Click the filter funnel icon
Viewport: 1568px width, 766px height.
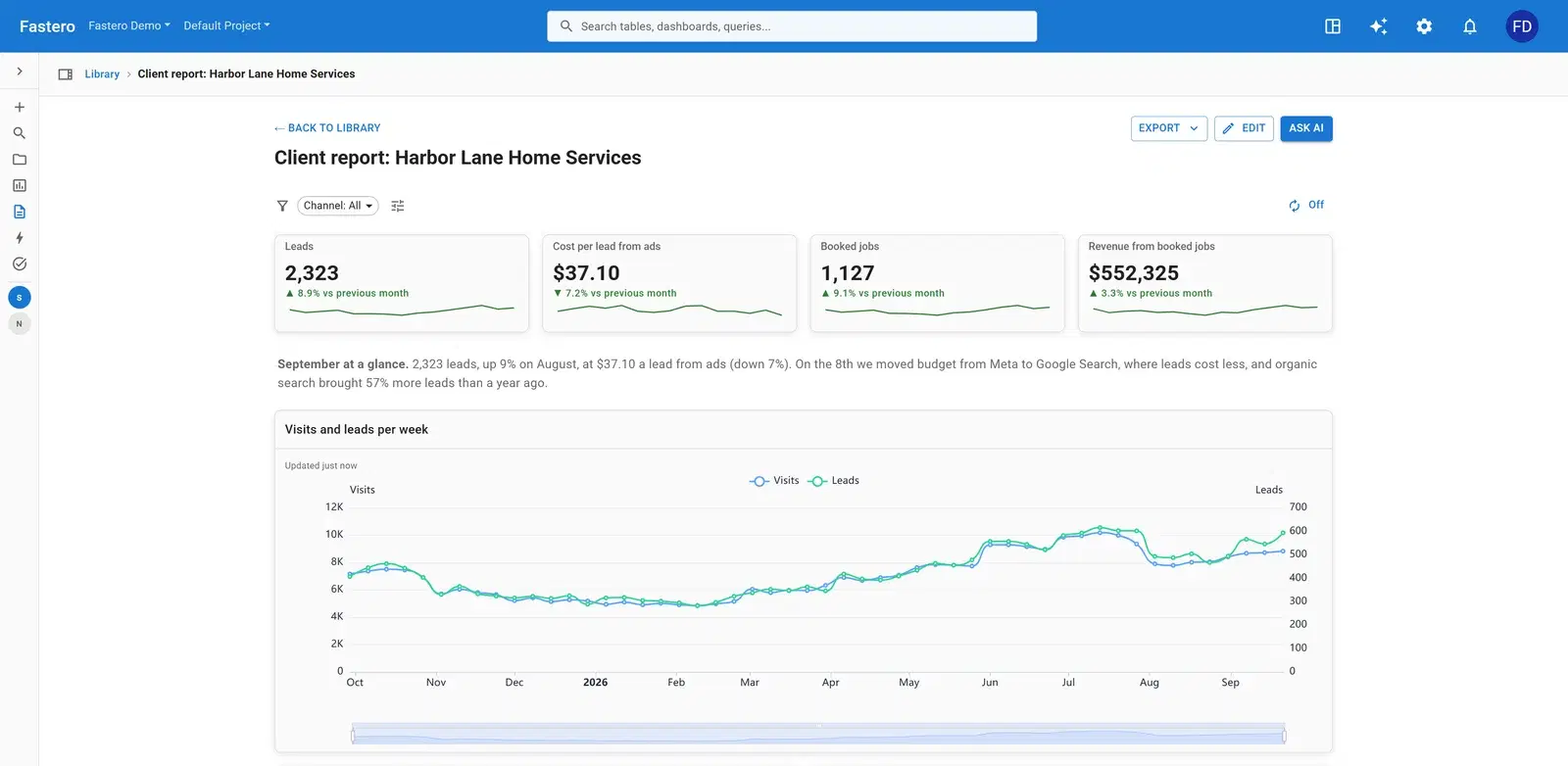coord(282,206)
